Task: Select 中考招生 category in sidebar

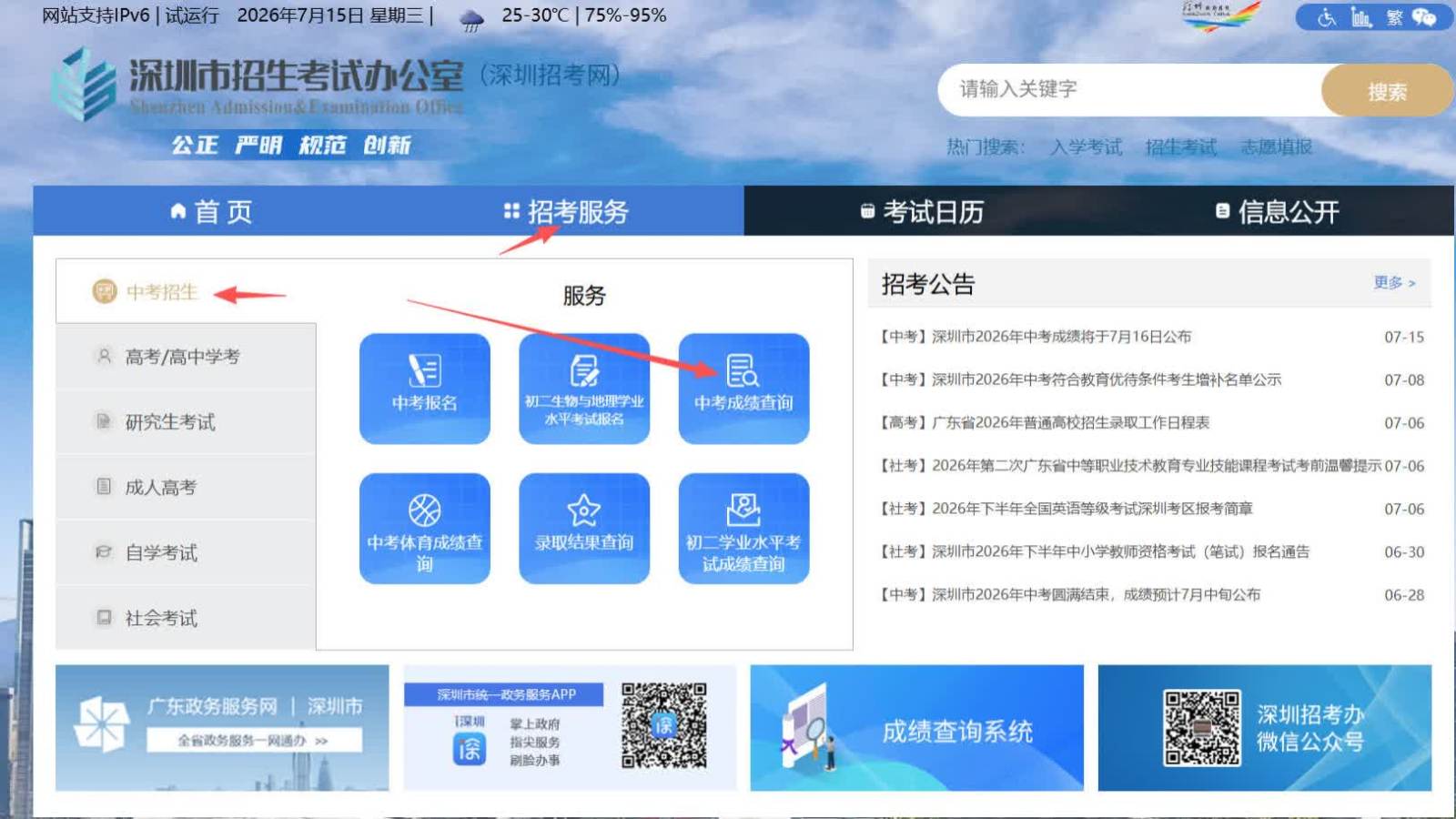Action: point(186,291)
